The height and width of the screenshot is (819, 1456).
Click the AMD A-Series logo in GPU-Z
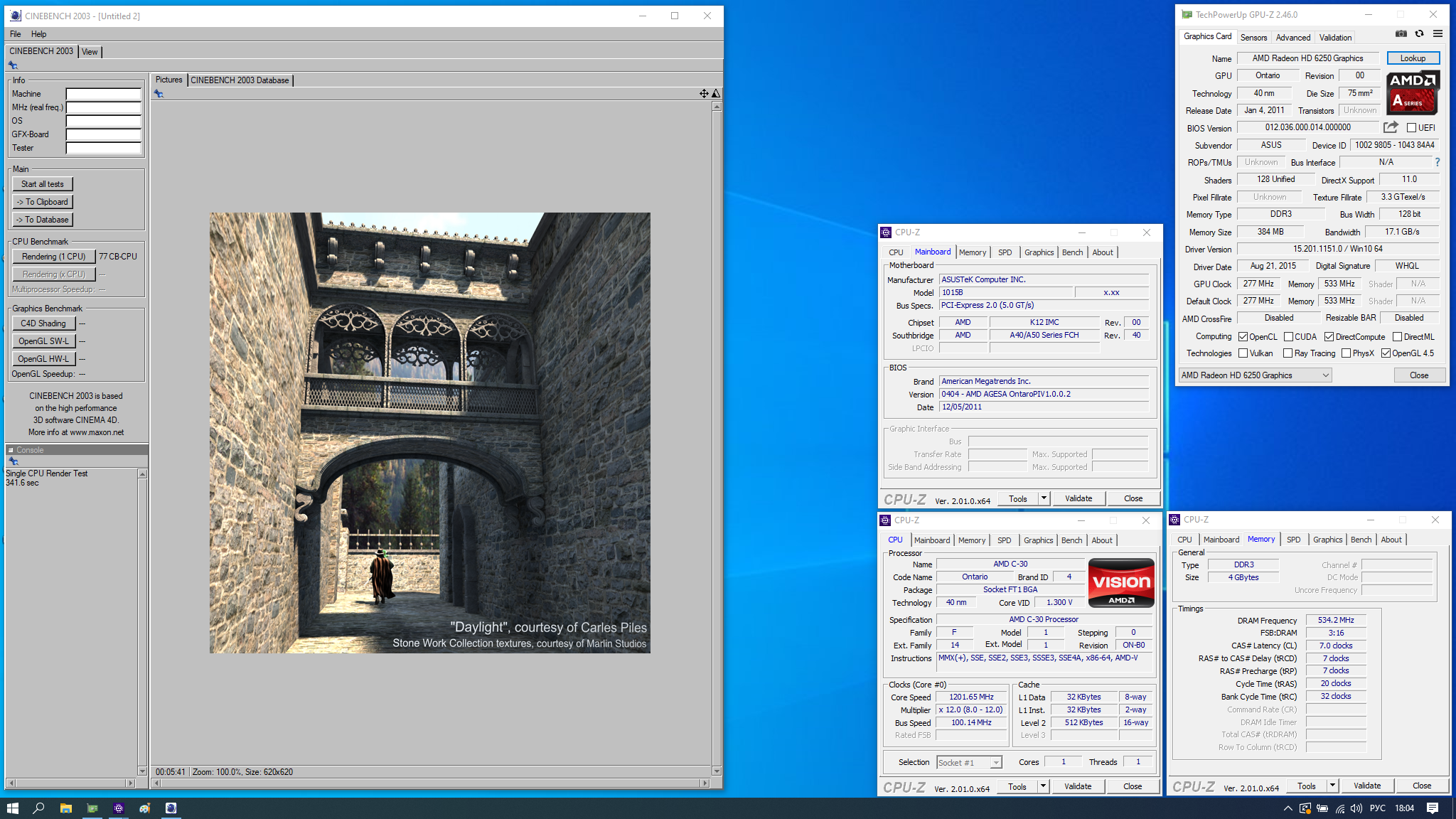(1413, 92)
